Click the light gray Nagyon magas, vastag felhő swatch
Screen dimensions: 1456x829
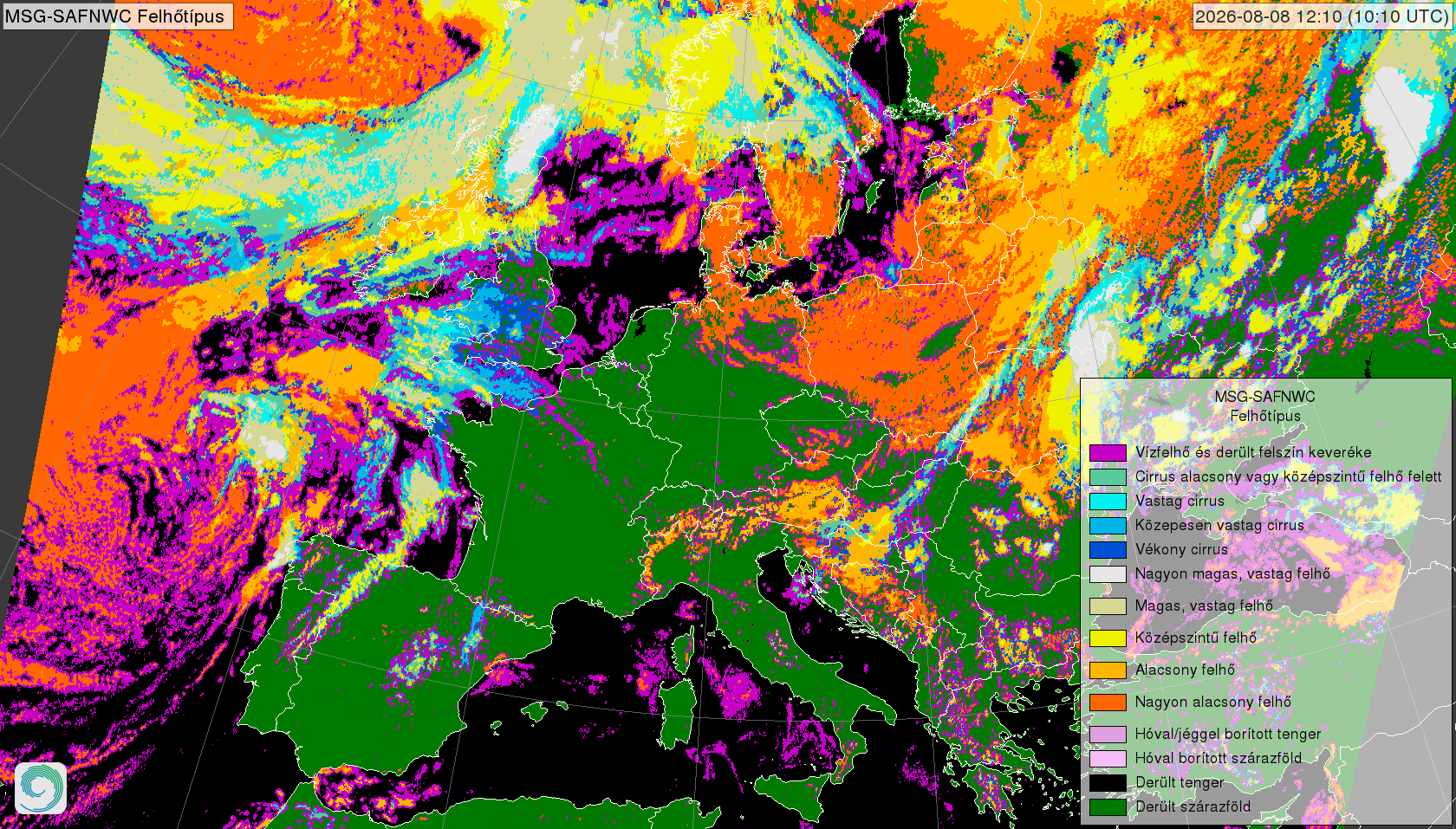[1108, 573]
